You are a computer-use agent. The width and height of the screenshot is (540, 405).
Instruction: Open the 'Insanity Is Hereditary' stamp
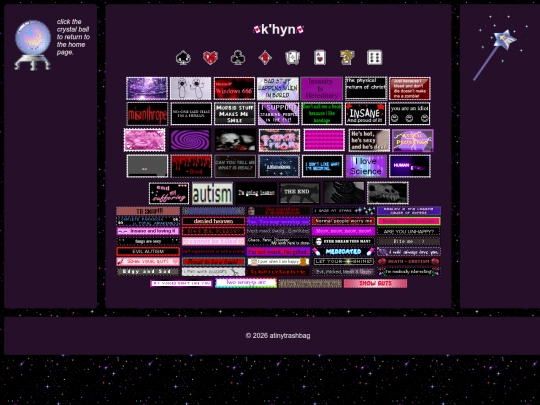click(x=322, y=89)
